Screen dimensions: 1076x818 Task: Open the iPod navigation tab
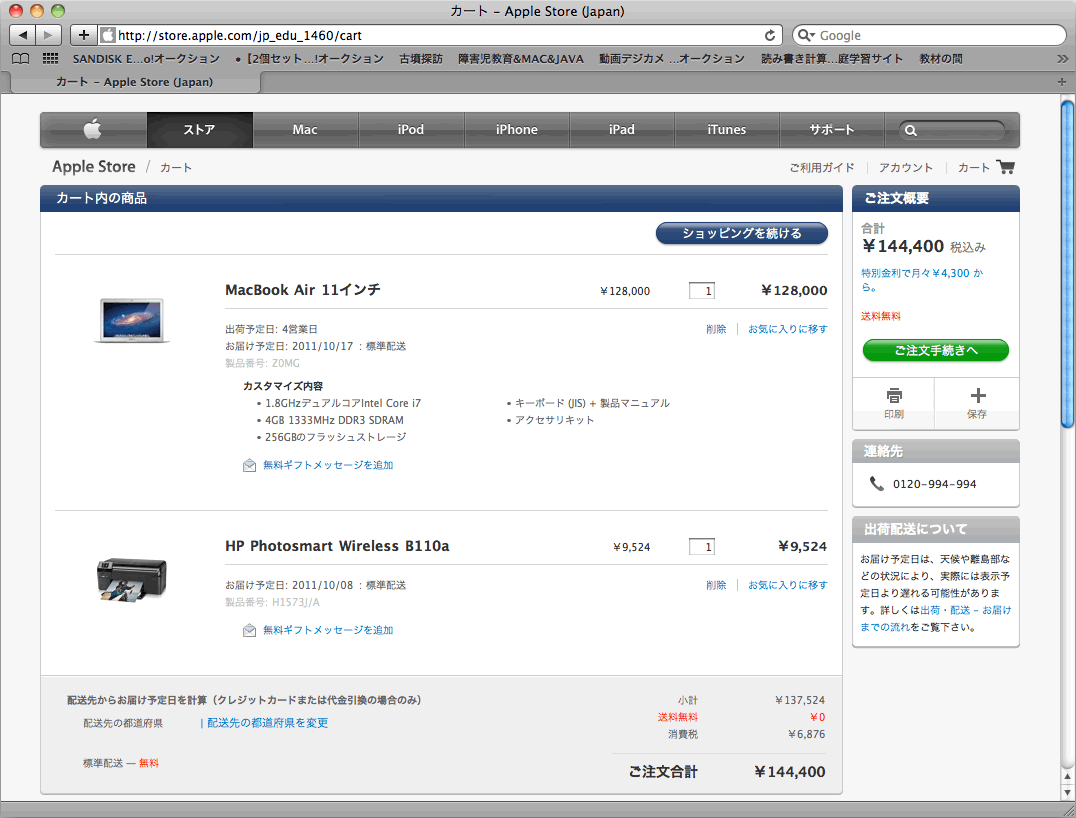click(410, 130)
